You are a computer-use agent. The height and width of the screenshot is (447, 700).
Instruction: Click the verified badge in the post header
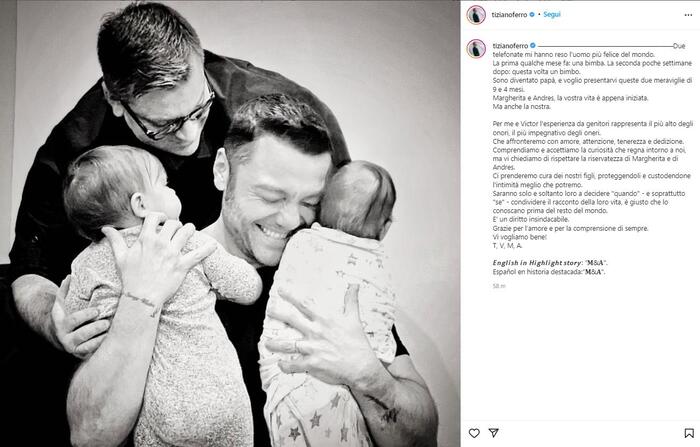tap(532, 15)
